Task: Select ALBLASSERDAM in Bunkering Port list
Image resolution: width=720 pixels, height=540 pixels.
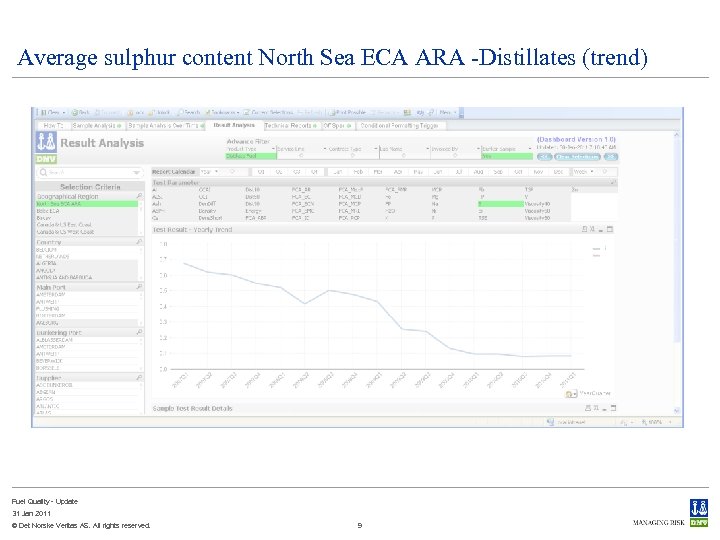Action: tap(87, 340)
